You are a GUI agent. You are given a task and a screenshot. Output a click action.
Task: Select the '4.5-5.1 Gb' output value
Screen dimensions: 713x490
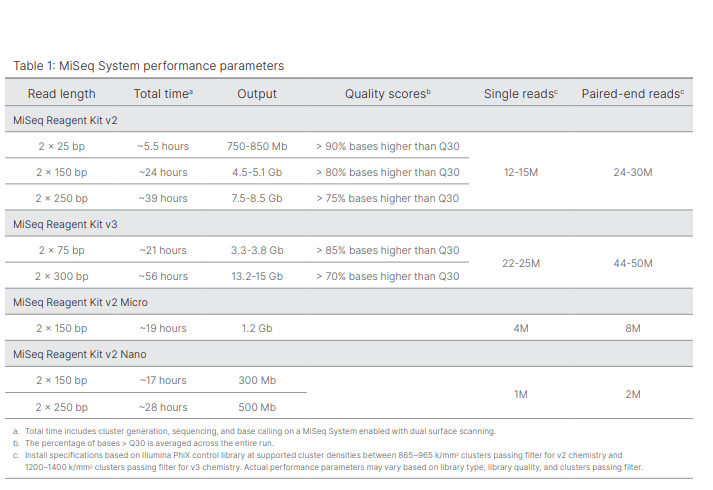(x=257, y=172)
